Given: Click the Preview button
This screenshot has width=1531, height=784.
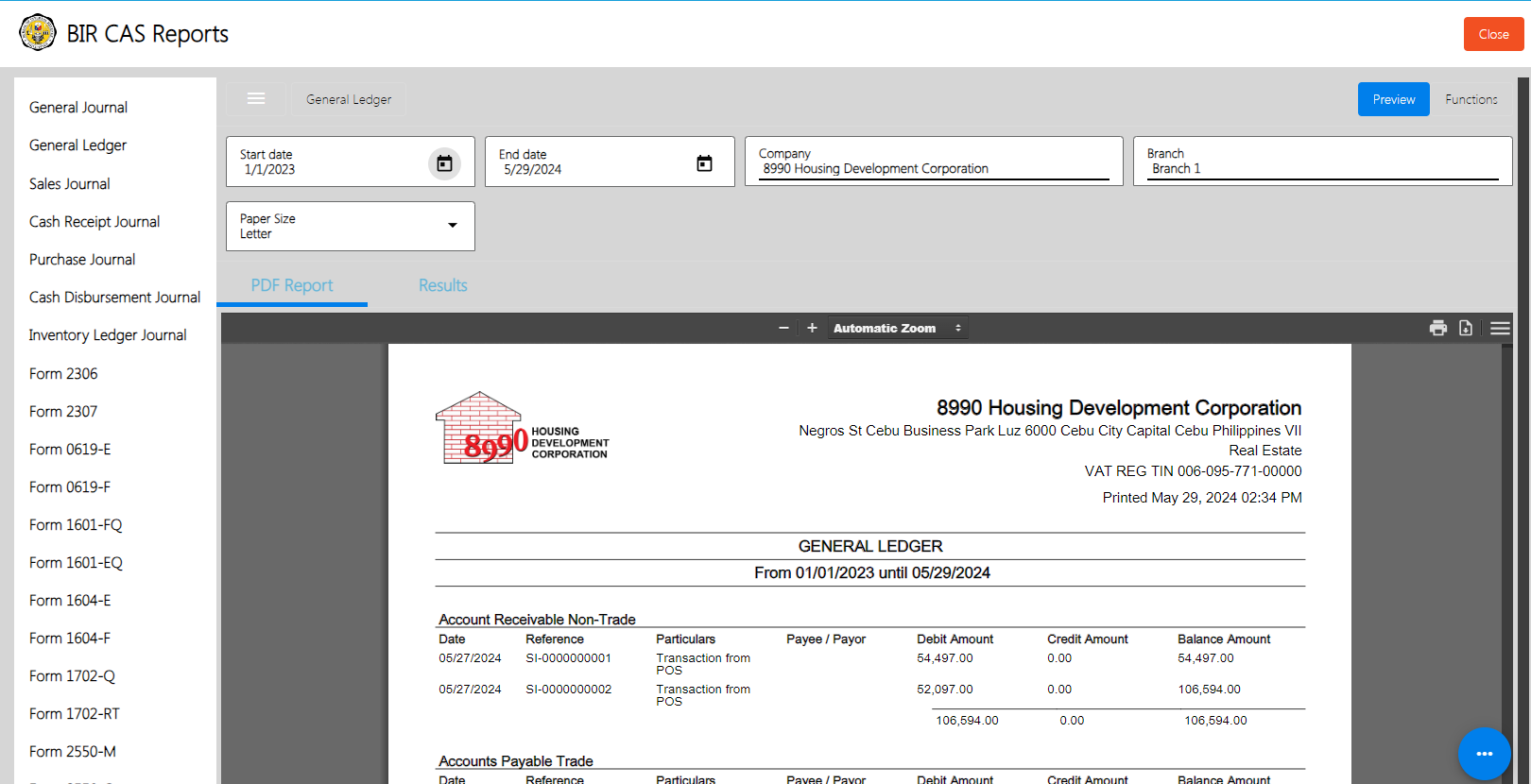Looking at the screenshot, I should 1394,99.
